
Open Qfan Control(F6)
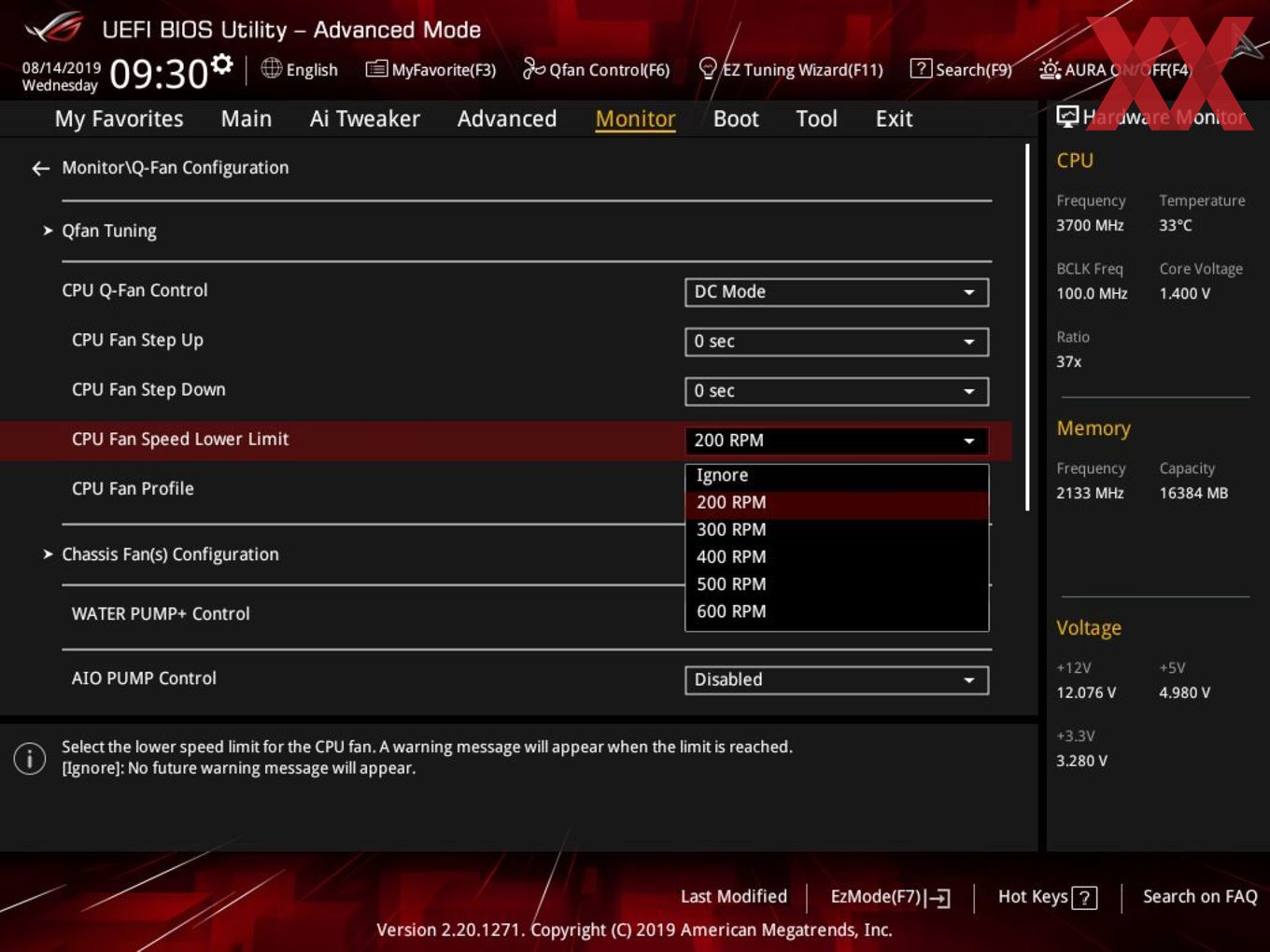[x=596, y=69]
